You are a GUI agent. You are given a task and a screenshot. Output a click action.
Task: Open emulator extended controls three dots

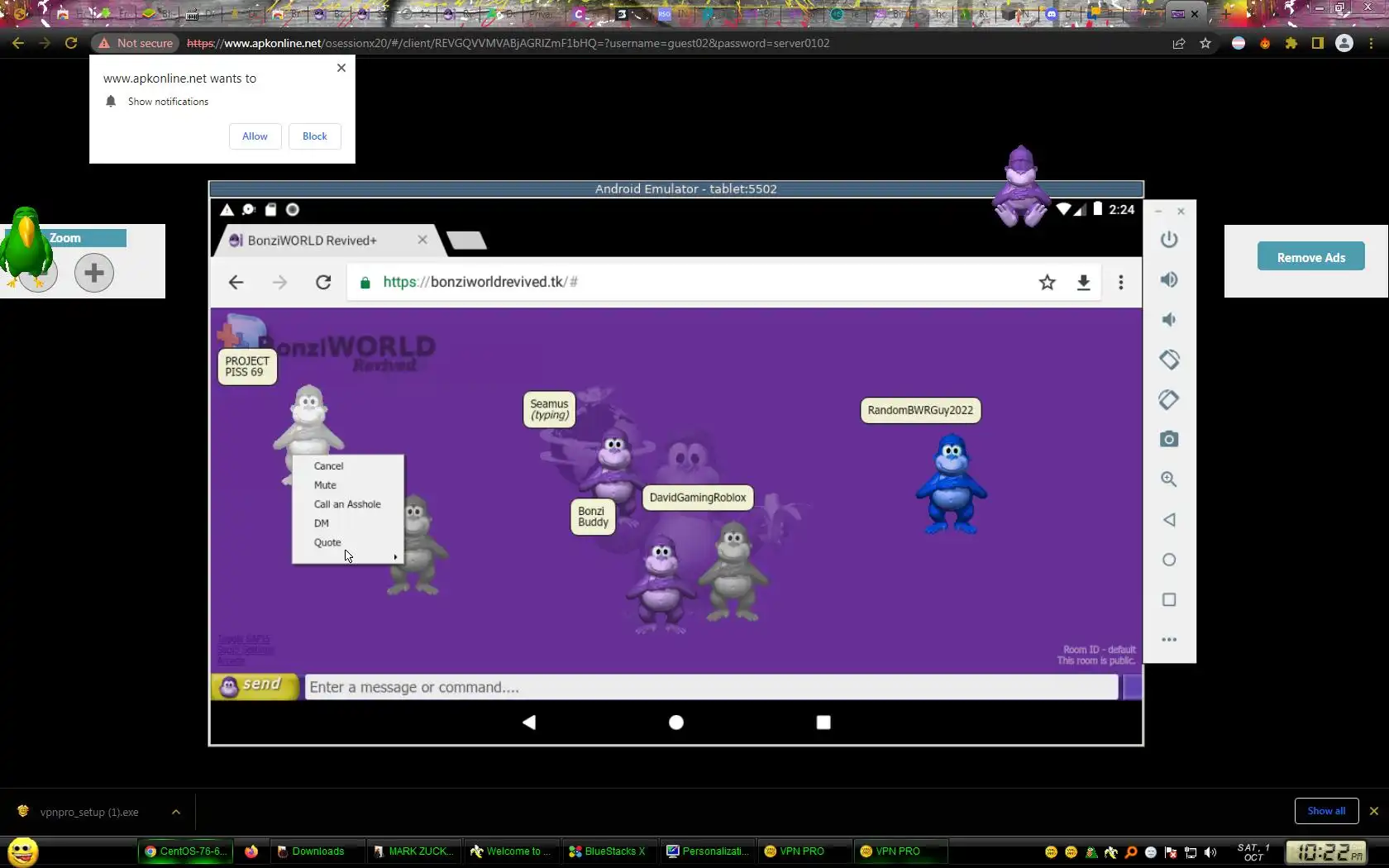coord(1168,639)
